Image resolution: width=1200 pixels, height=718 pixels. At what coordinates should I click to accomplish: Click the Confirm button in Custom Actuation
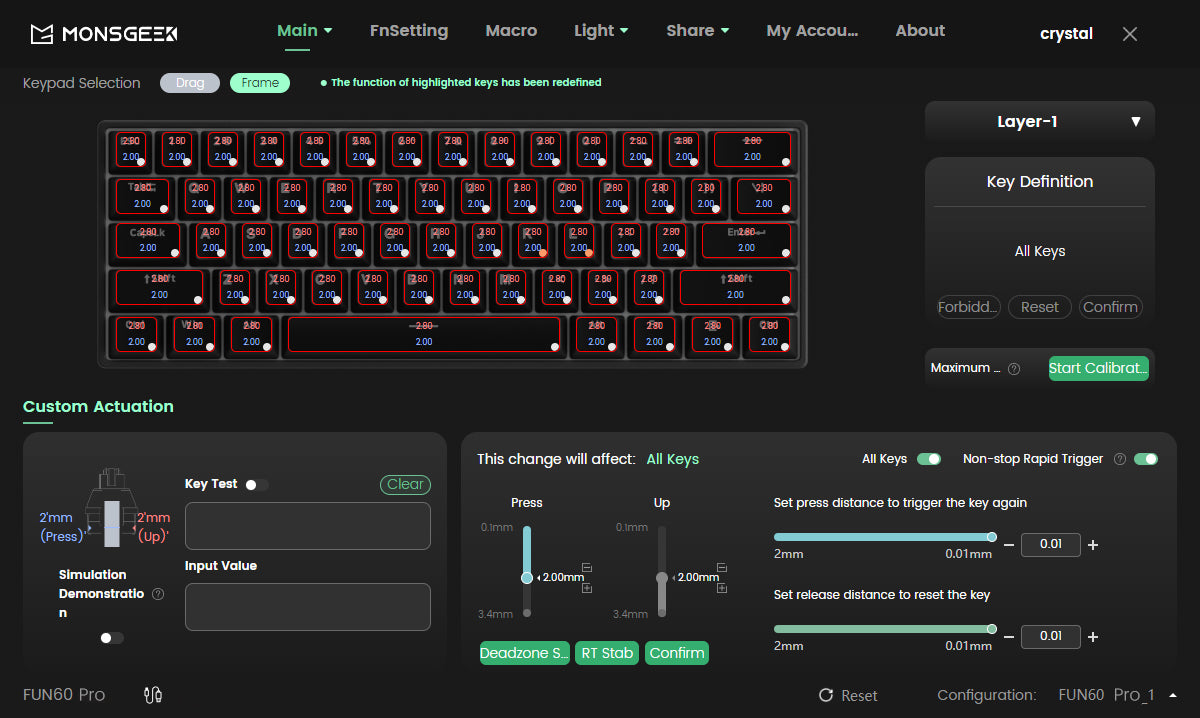point(677,653)
